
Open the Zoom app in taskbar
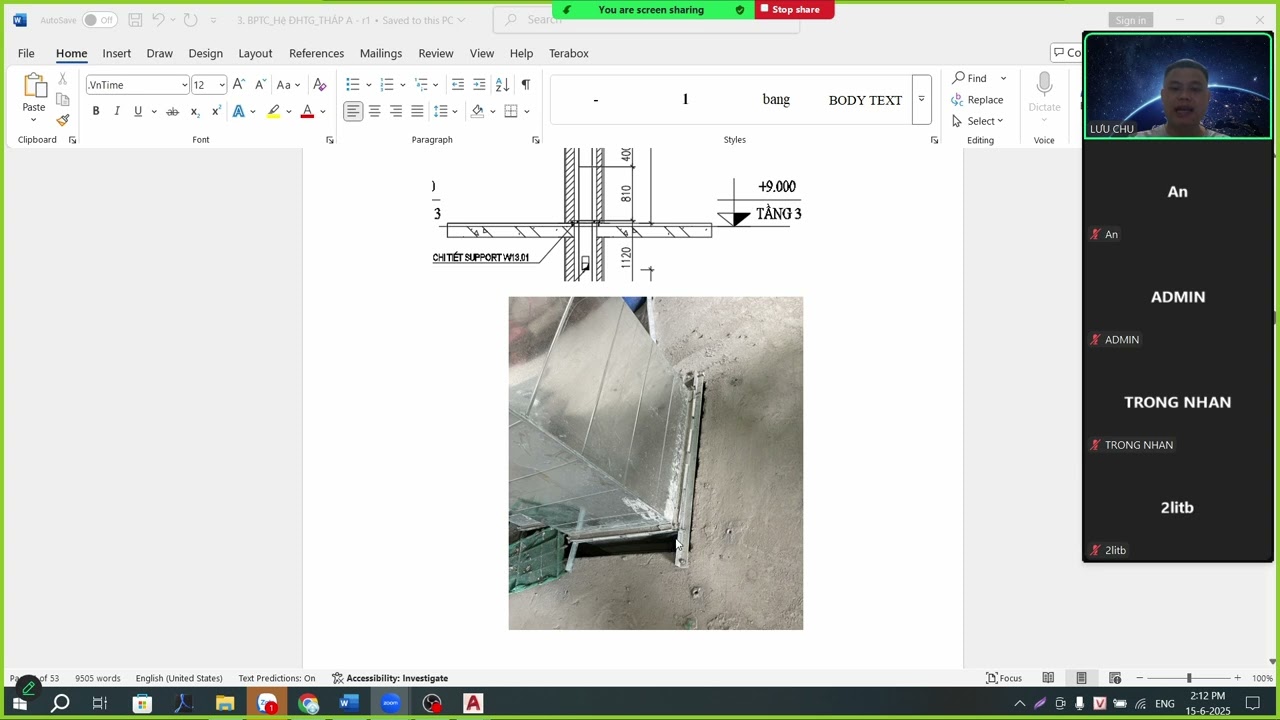tap(390, 703)
